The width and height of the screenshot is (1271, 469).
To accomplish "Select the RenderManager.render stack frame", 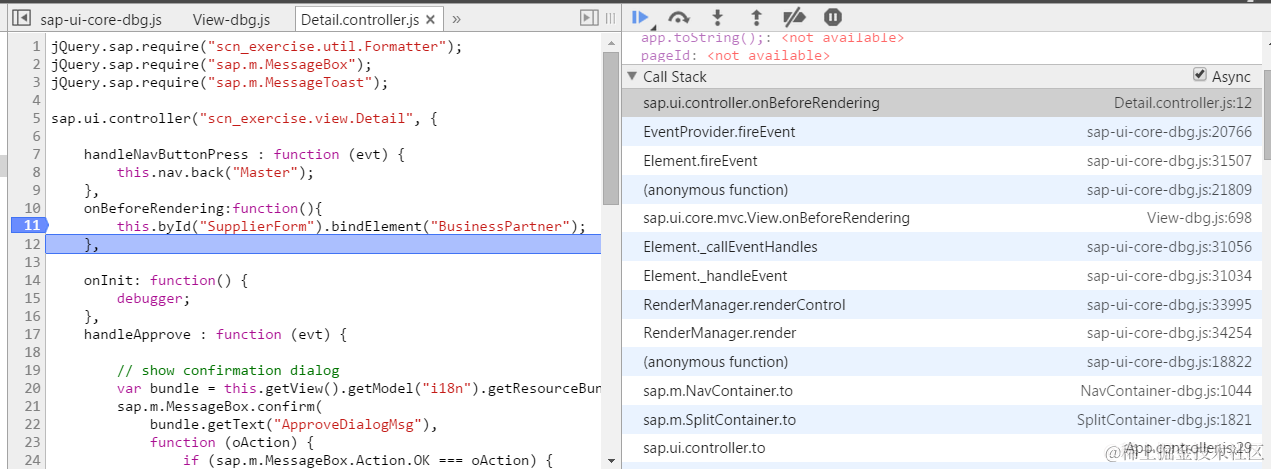I will coord(941,333).
